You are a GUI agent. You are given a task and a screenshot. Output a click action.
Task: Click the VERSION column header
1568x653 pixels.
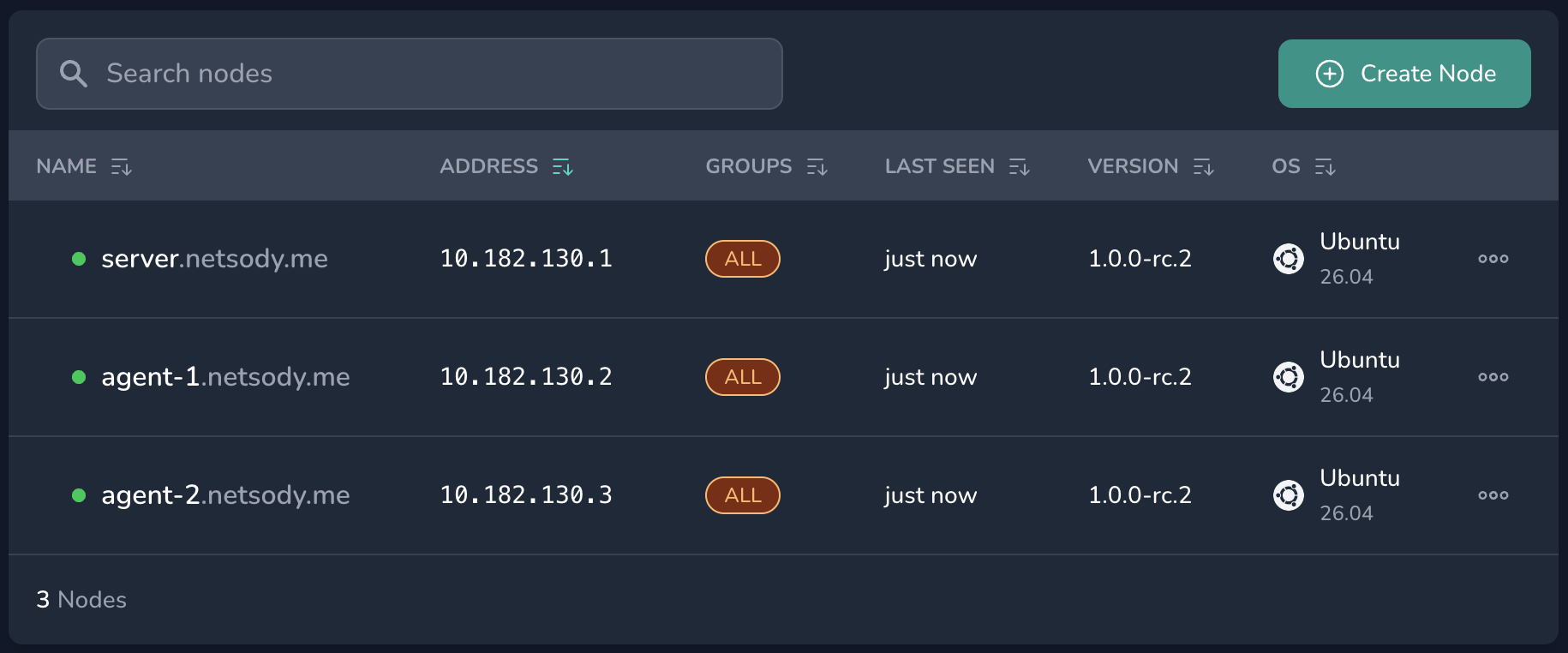click(1133, 166)
